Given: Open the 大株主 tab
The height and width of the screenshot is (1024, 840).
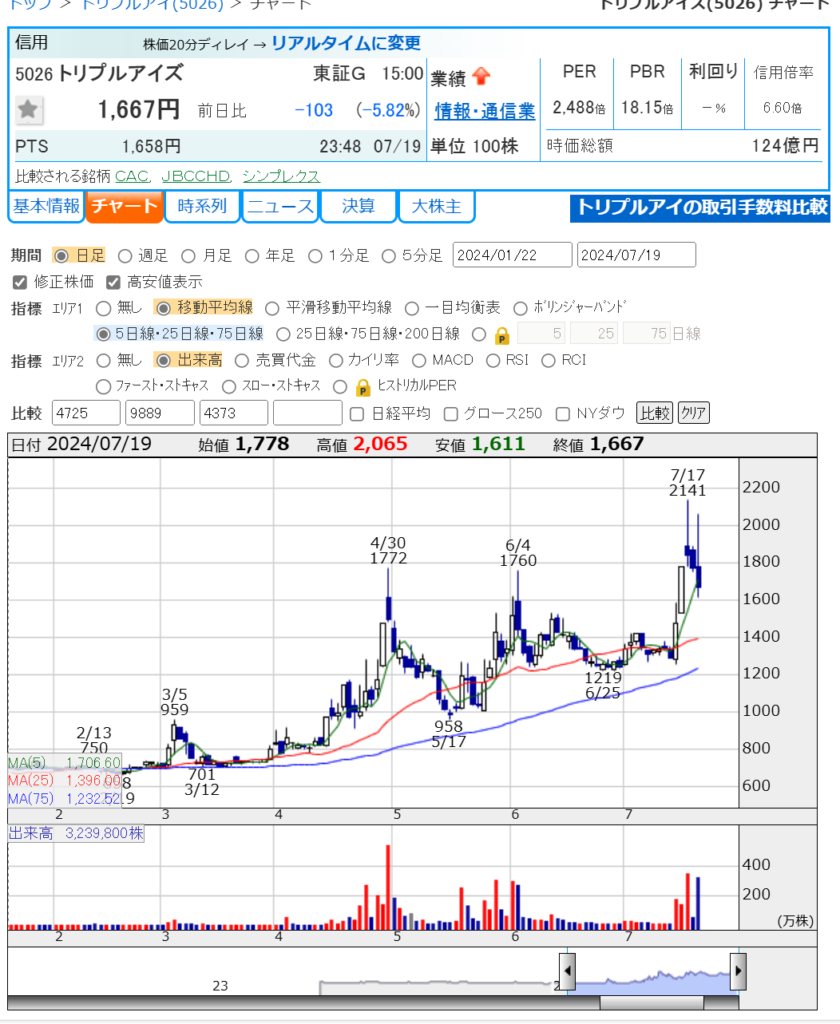Looking at the screenshot, I should [437, 207].
